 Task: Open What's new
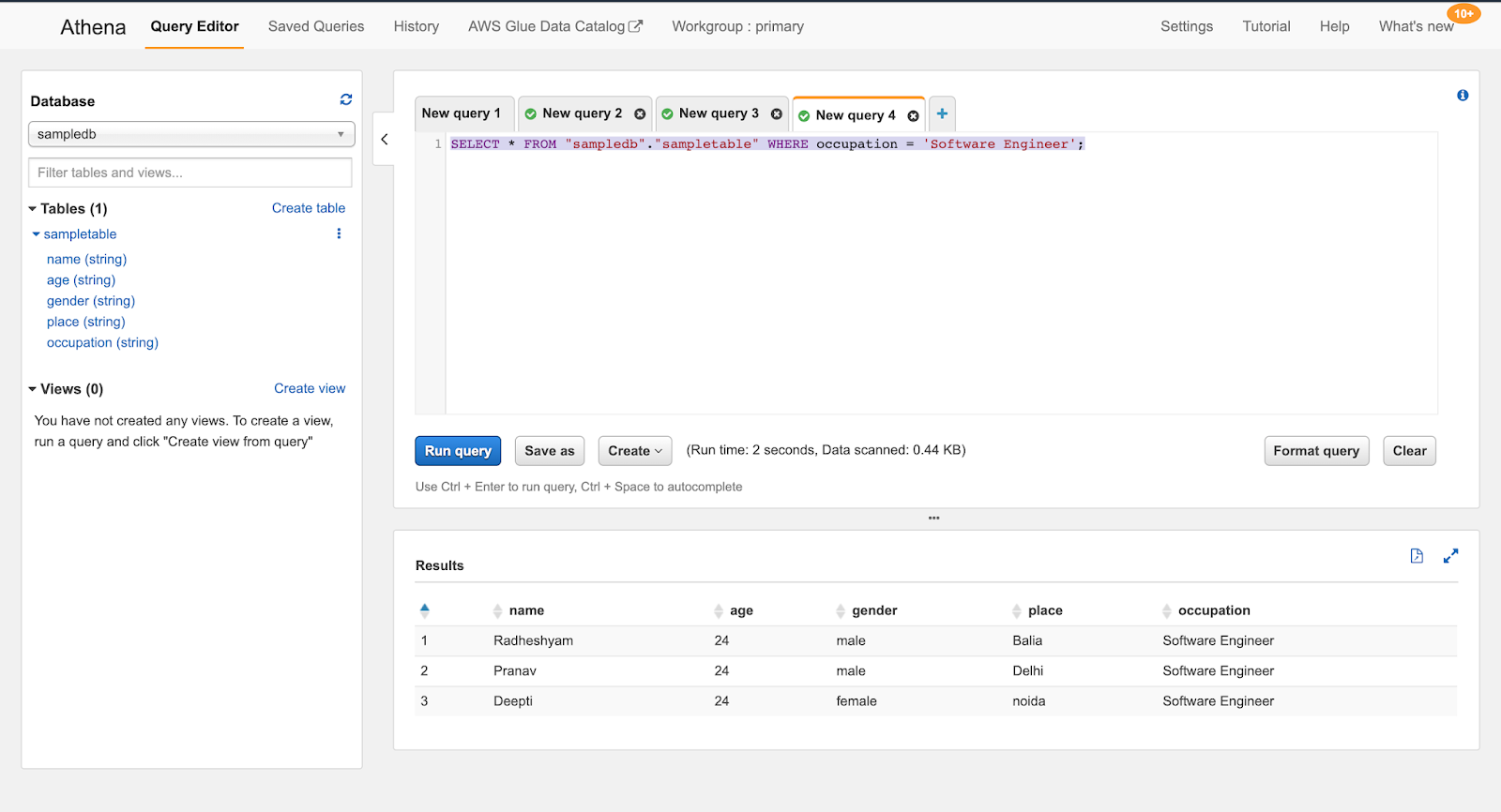[1416, 26]
